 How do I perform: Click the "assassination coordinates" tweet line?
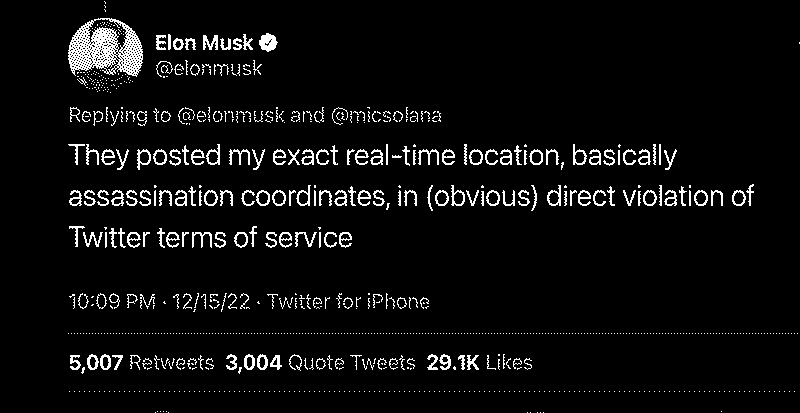[411, 197]
